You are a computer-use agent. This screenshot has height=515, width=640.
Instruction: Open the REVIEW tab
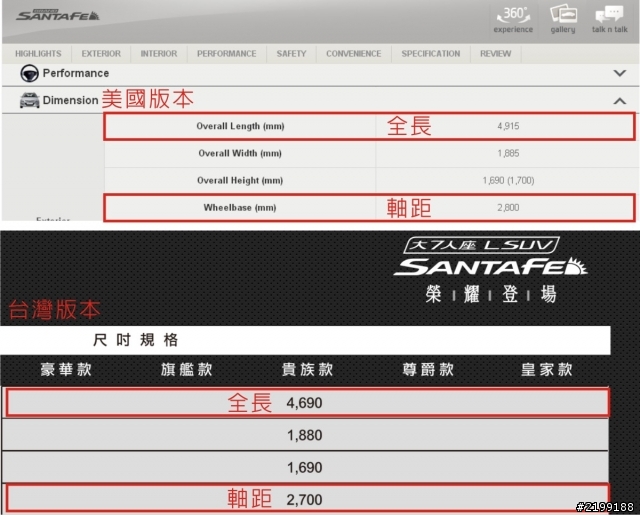tap(496, 54)
